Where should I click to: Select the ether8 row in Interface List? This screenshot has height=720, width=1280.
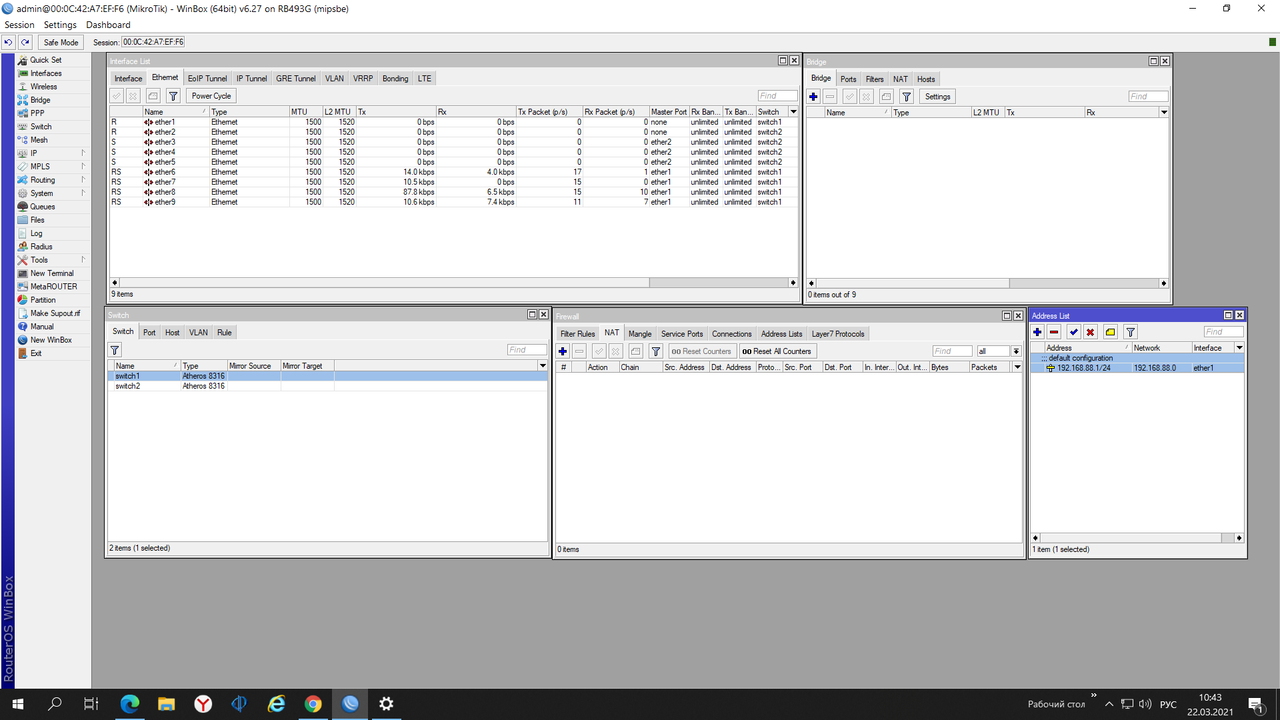pyautogui.click(x=454, y=192)
